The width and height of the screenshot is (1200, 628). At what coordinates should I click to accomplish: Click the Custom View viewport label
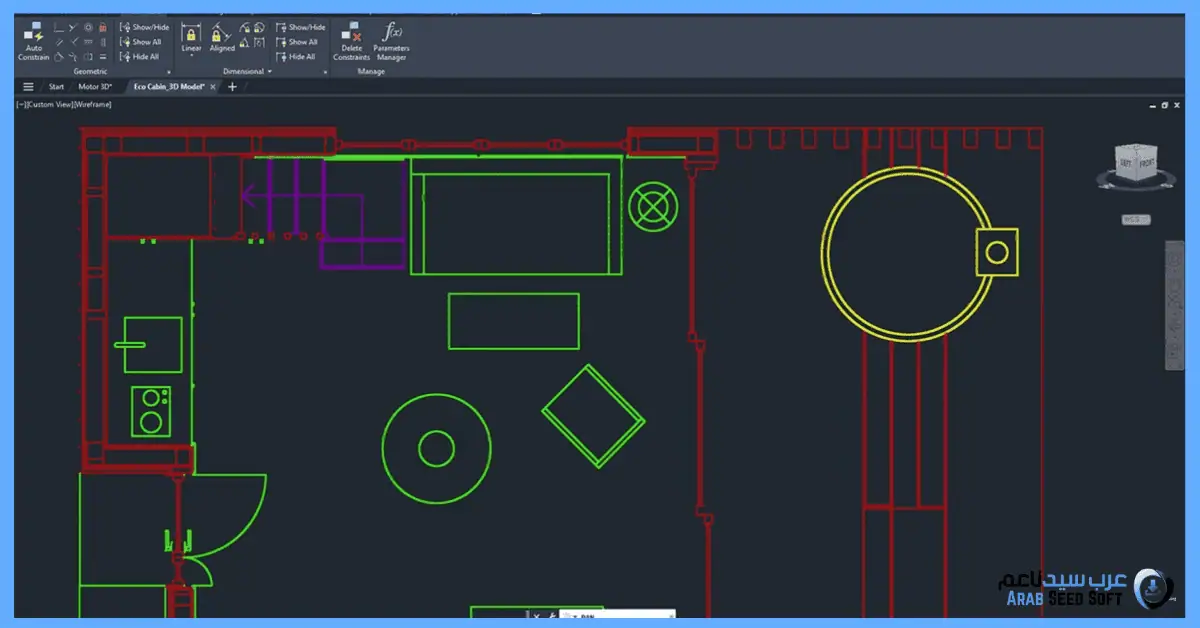pos(64,104)
